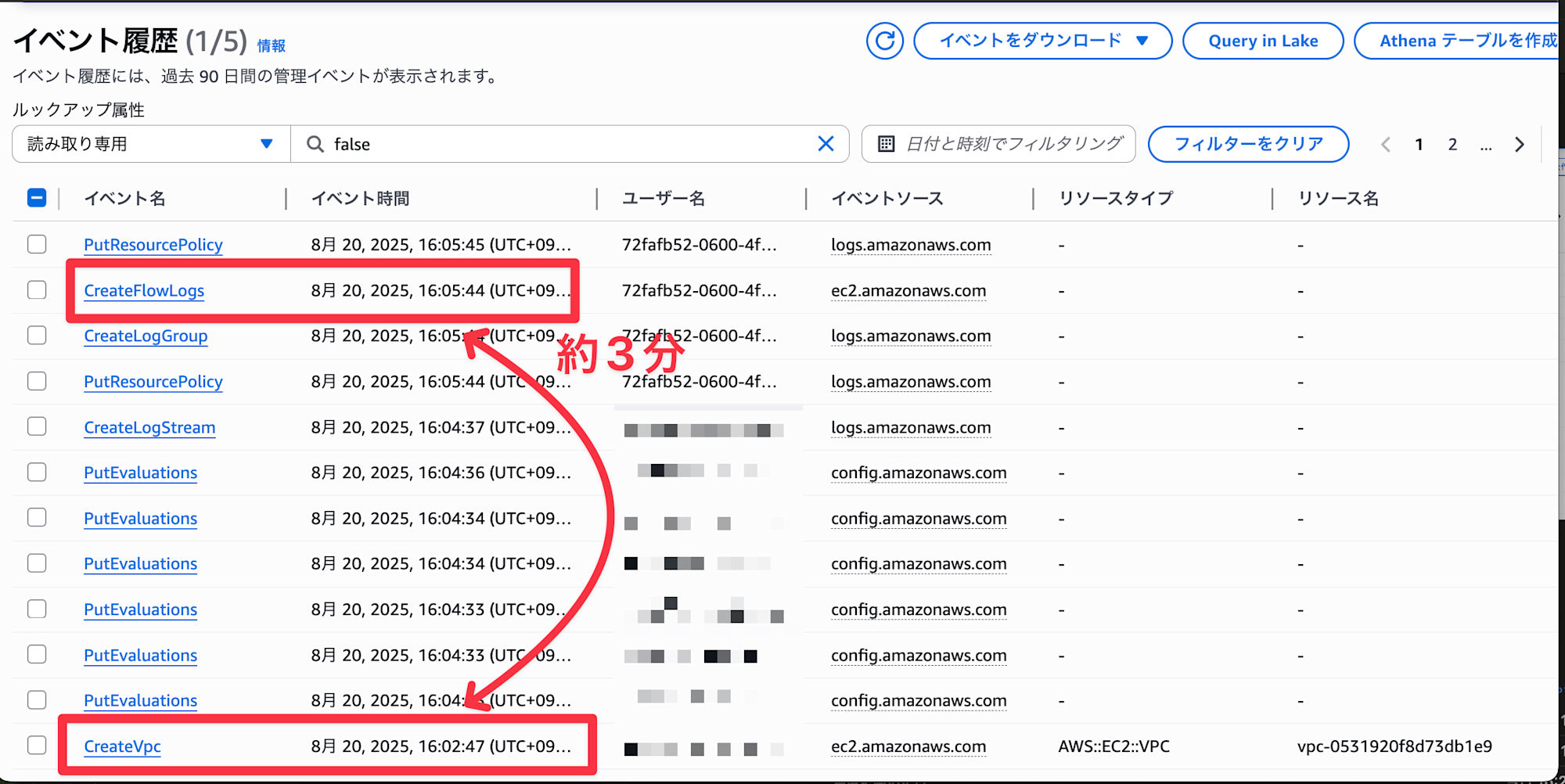Click the pagination ellipsis

(x=1486, y=145)
